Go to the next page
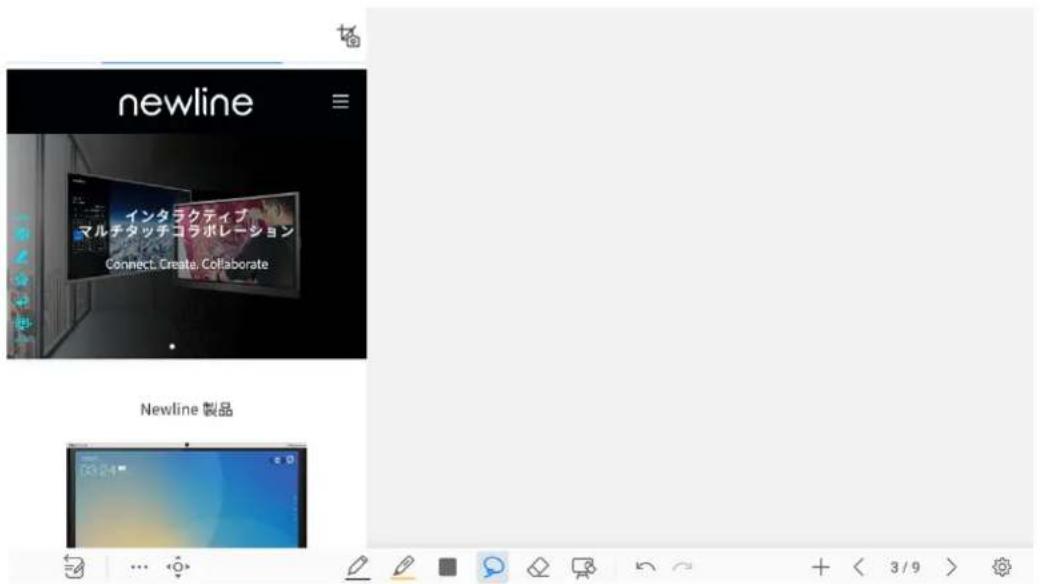 (x=951, y=567)
